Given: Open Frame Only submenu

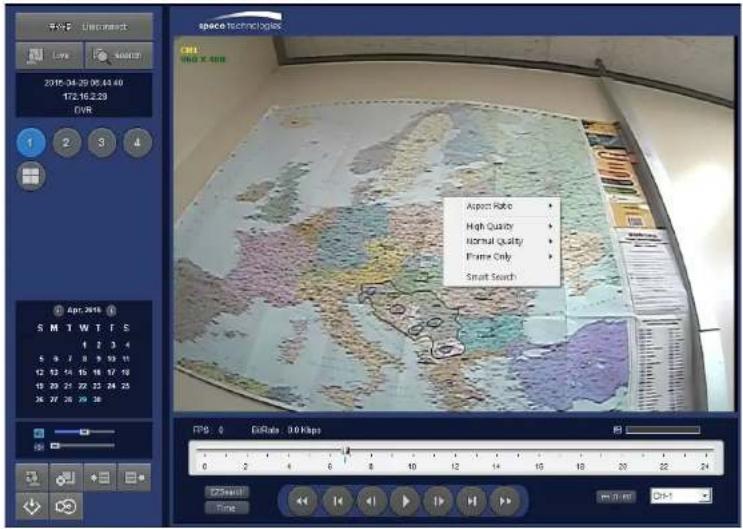Looking at the screenshot, I should pyautogui.click(x=502, y=256).
